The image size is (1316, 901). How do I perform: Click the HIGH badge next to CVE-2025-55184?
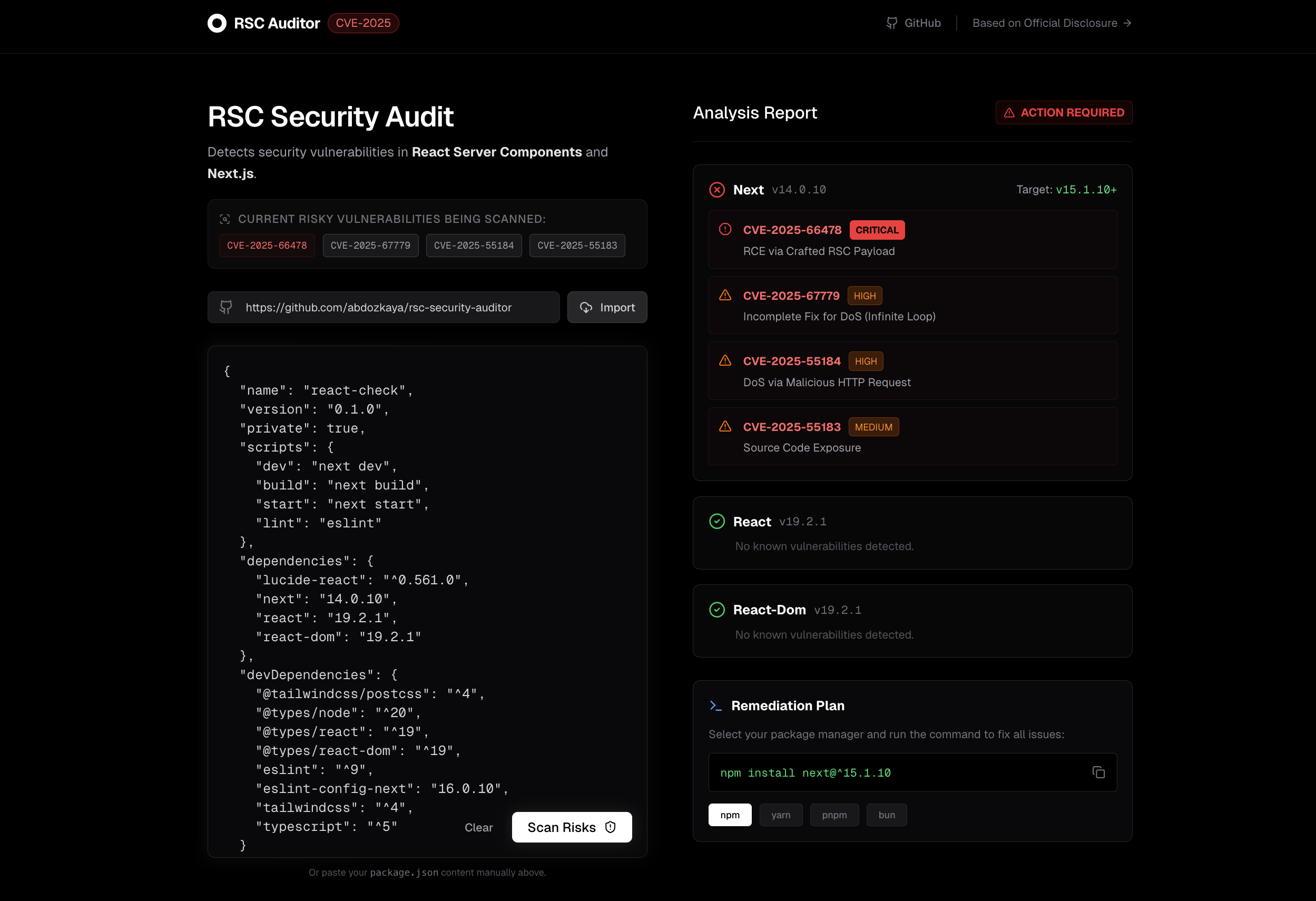click(866, 361)
